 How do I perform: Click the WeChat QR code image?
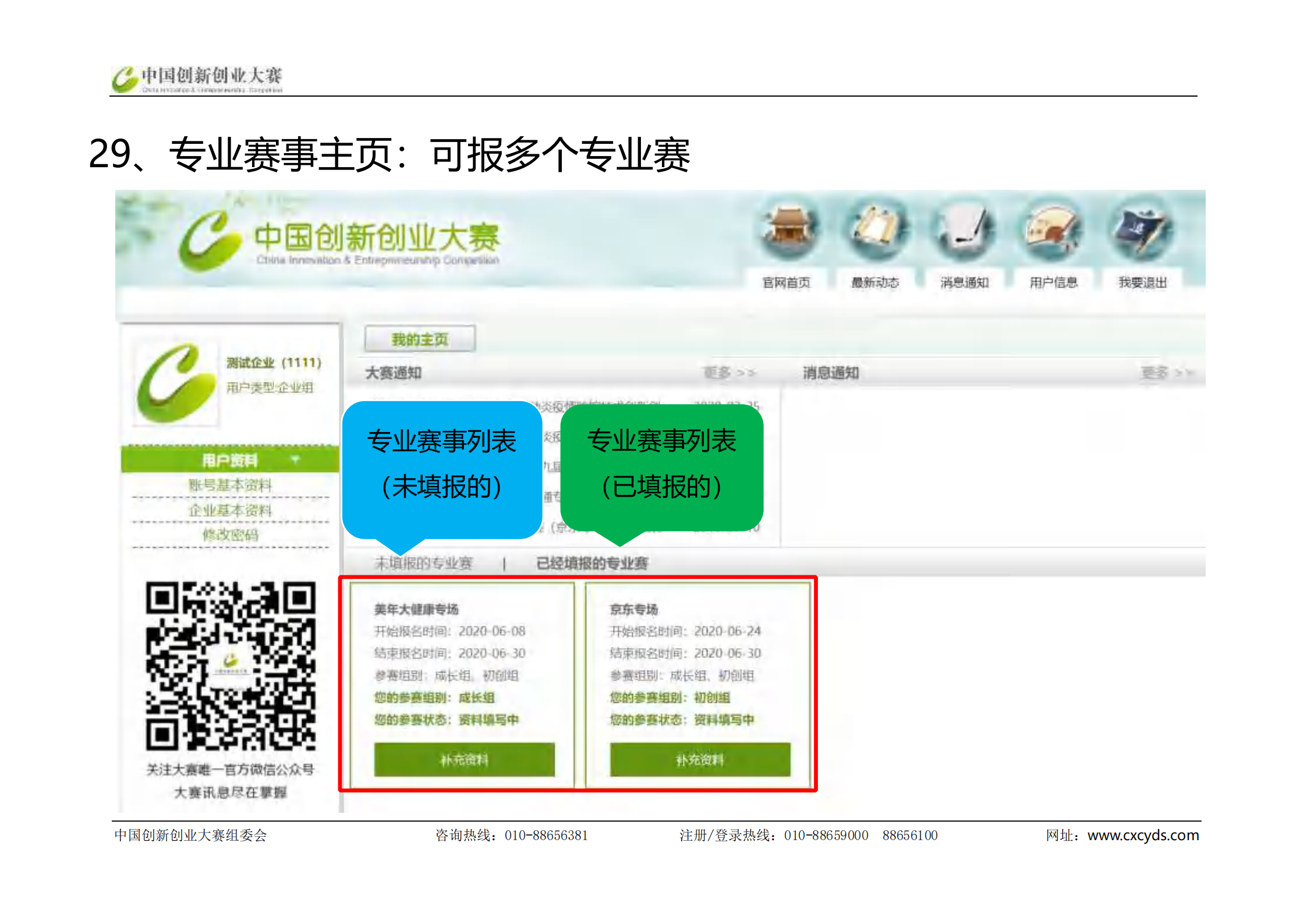coord(231,666)
